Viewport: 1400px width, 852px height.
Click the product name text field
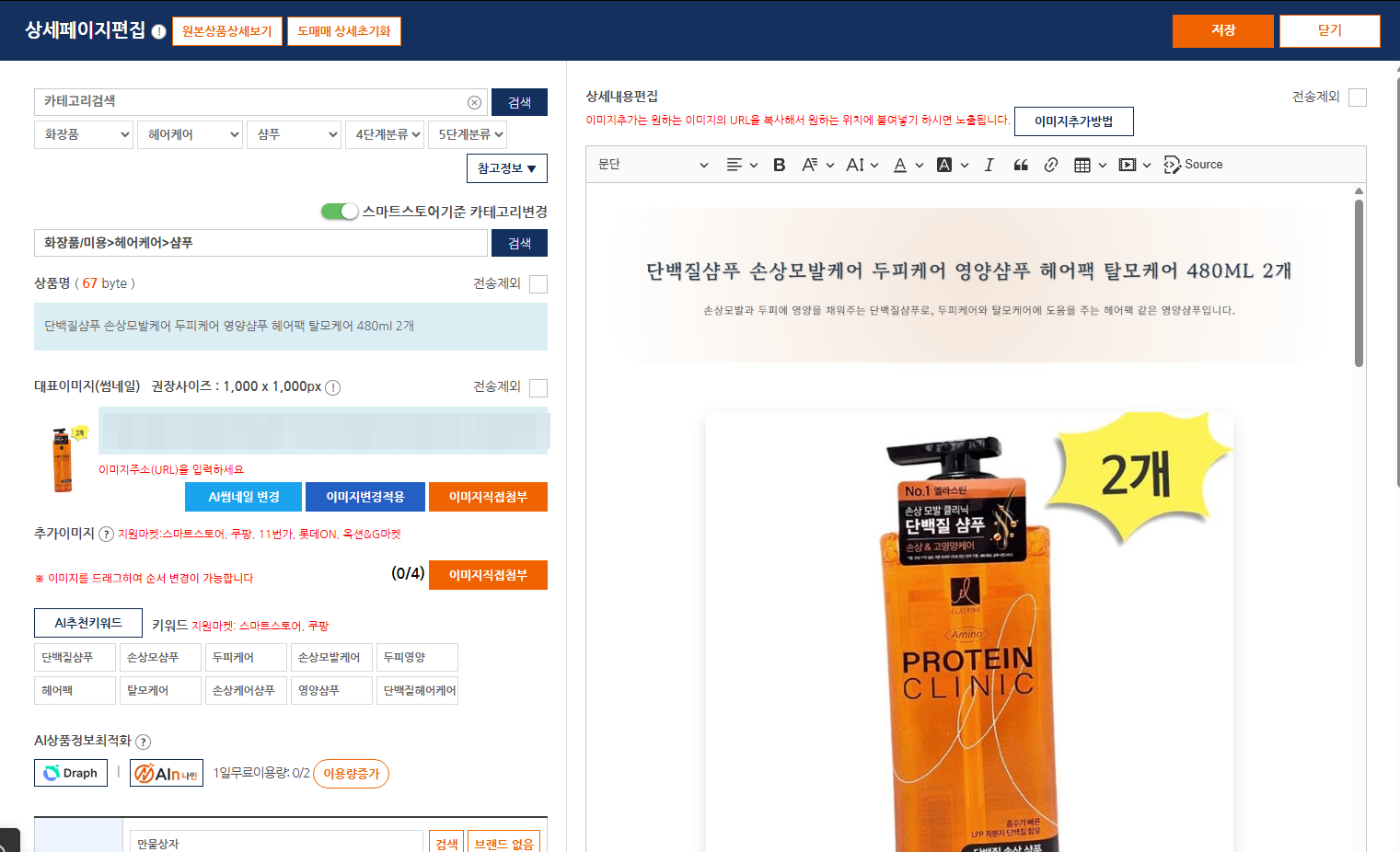291,327
